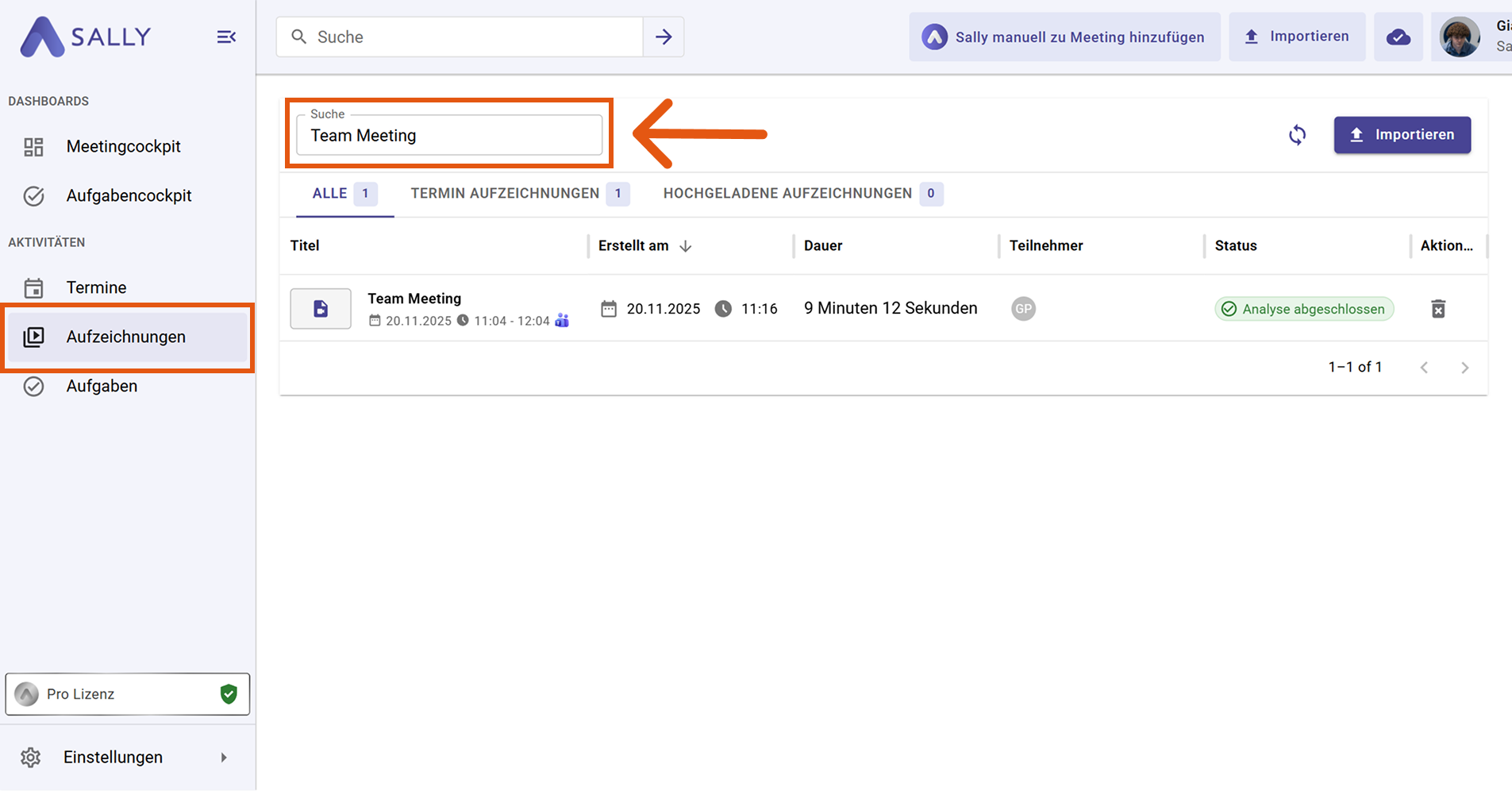Image resolution: width=1512 pixels, height=791 pixels.
Task: Click the GP participant avatar
Action: pos(1023,309)
